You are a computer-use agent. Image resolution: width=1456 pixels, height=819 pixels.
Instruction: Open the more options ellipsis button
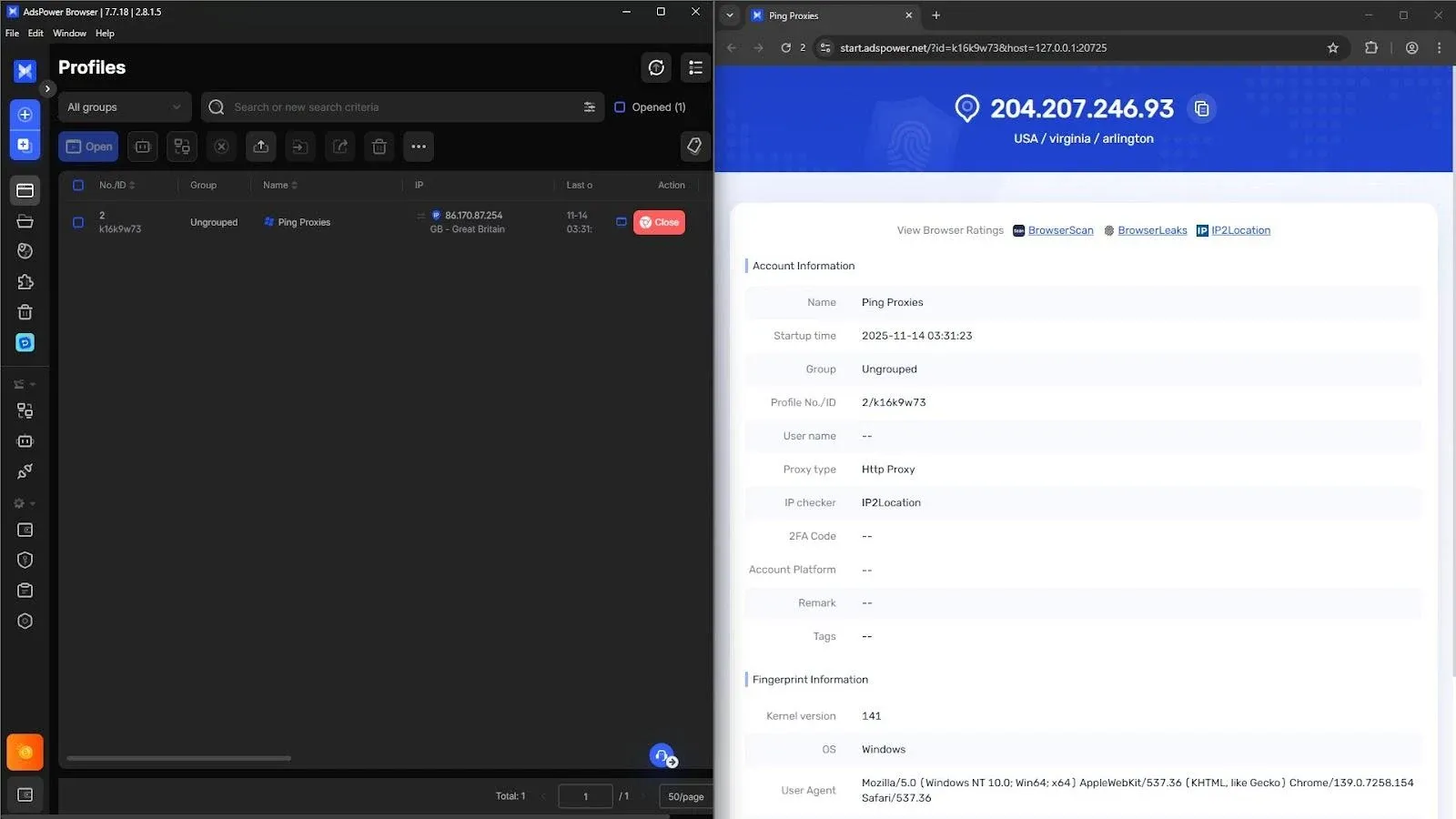point(419,147)
